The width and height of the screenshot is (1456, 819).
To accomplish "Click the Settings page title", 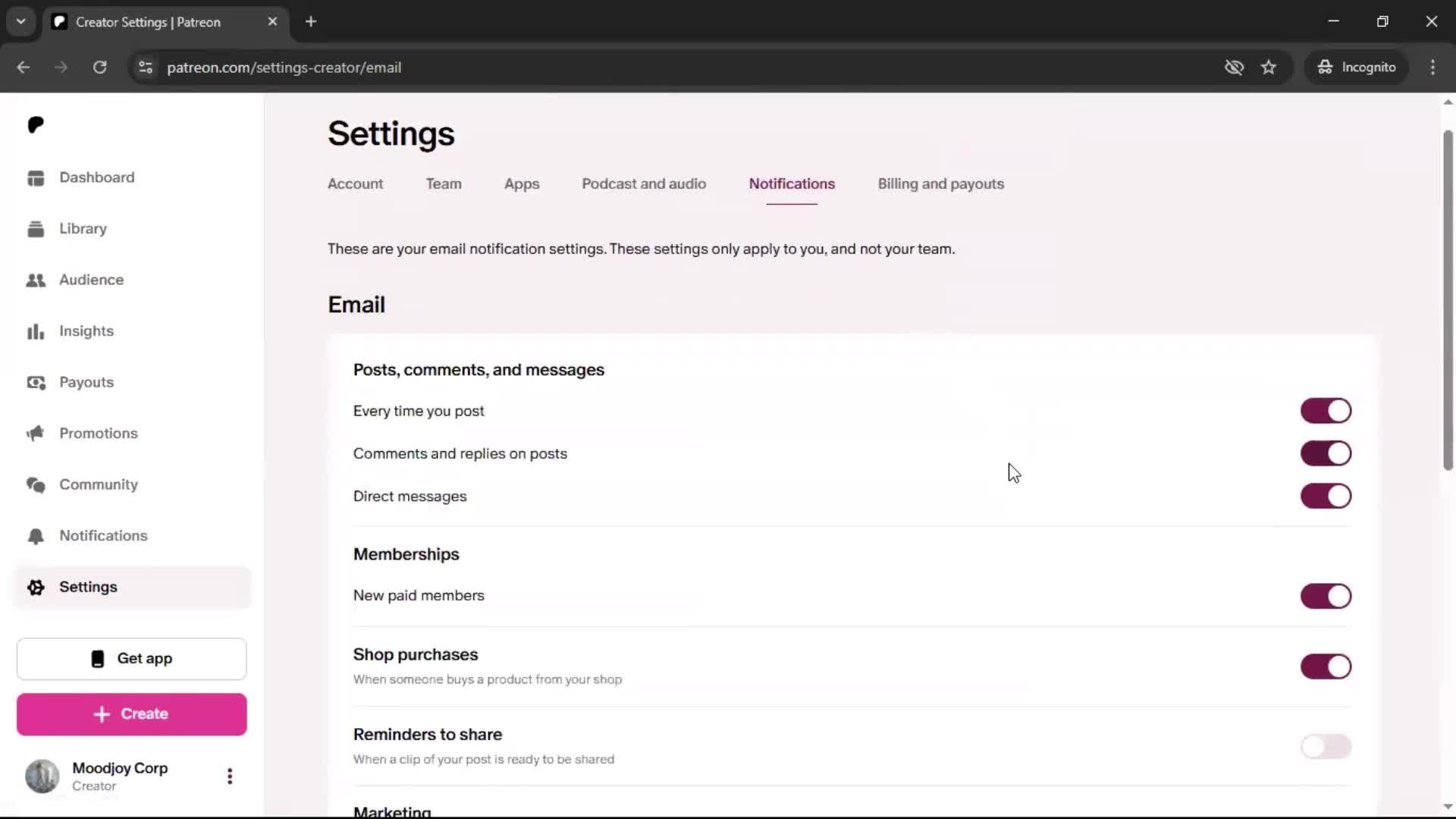I will click(391, 134).
